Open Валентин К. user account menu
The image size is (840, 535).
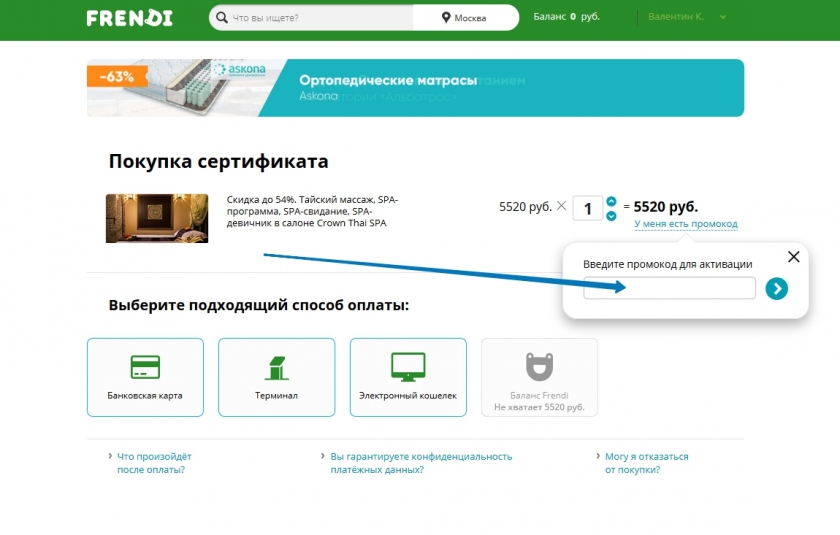[676, 17]
